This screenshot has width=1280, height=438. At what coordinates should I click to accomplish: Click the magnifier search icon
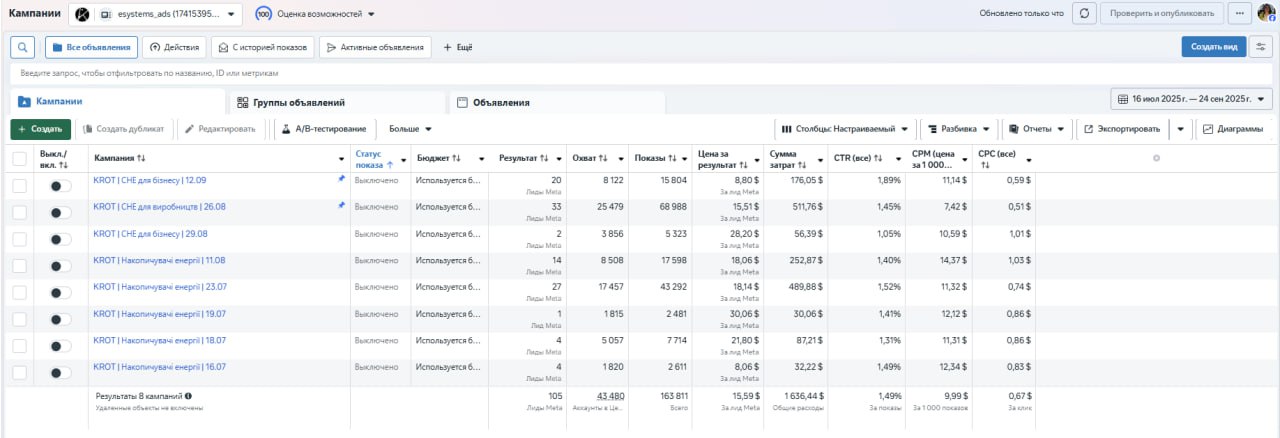click(x=22, y=47)
